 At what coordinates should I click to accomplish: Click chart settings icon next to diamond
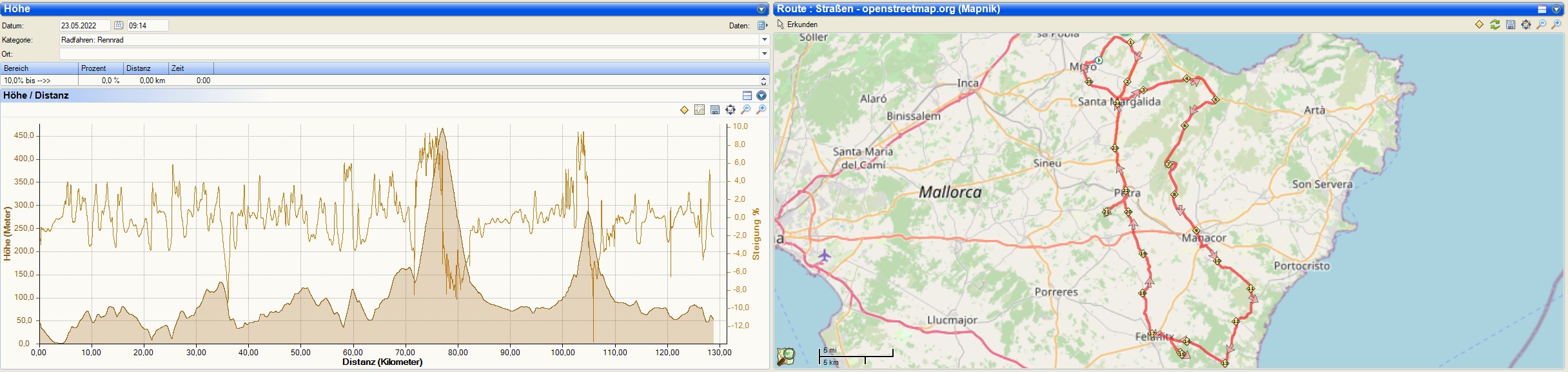[x=700, y=110]
